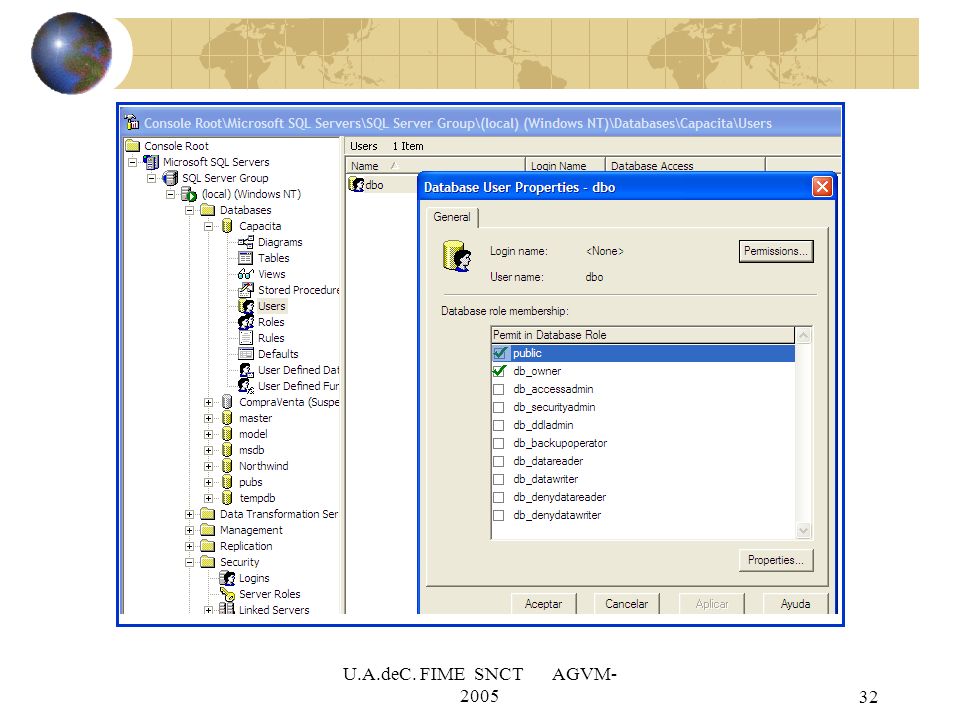Expand the master database node
Viewport: 960px width, 720px height.
point(208,418)
